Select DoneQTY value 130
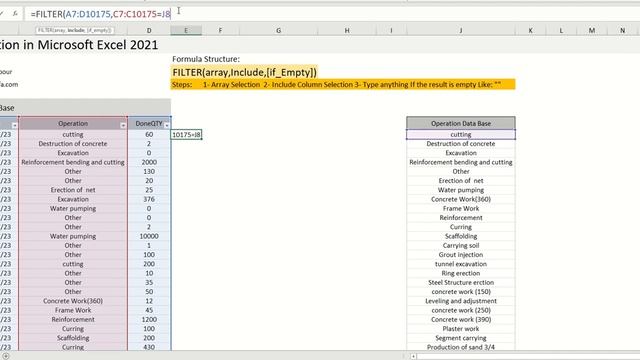Screen dimensions: 640x360 tap(149, 171)
